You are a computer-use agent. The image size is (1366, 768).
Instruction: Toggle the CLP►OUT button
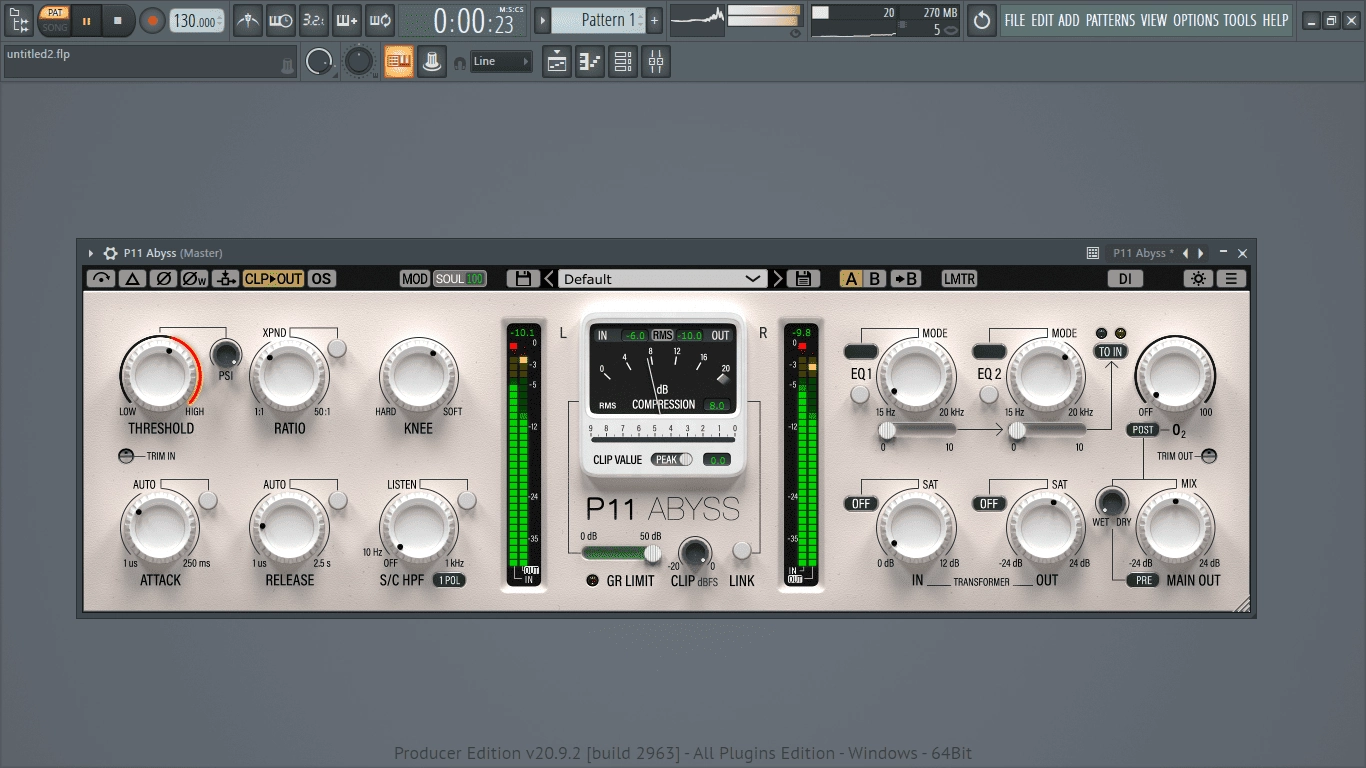point(274,279)
